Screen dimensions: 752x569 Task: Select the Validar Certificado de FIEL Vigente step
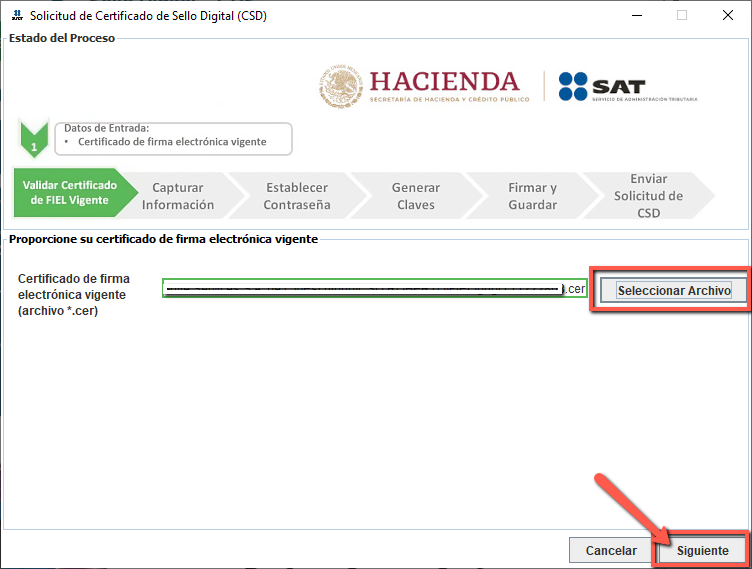click(70, 192)
